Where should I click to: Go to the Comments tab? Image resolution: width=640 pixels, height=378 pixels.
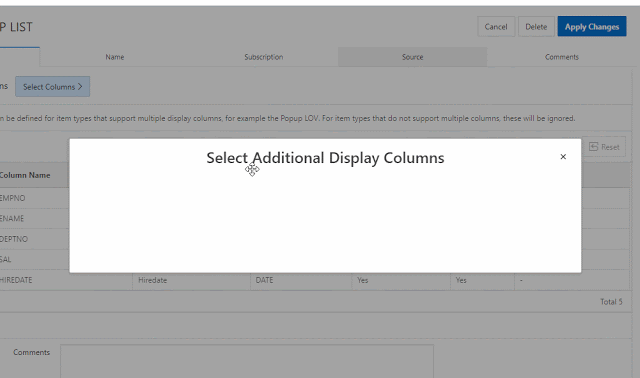(562, 57)
